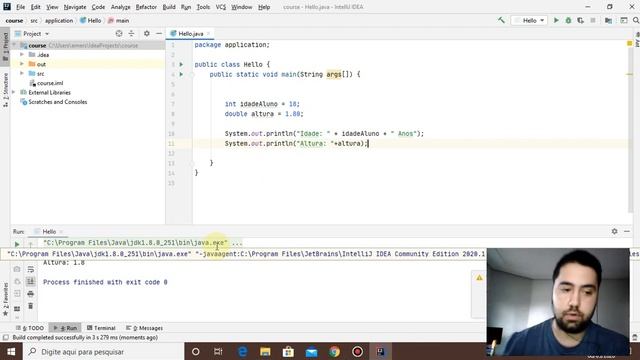The width and height of the screenshot is (640, 360).
Task: Open the Hello run configuration dropdown
Action: coord(529,20)
